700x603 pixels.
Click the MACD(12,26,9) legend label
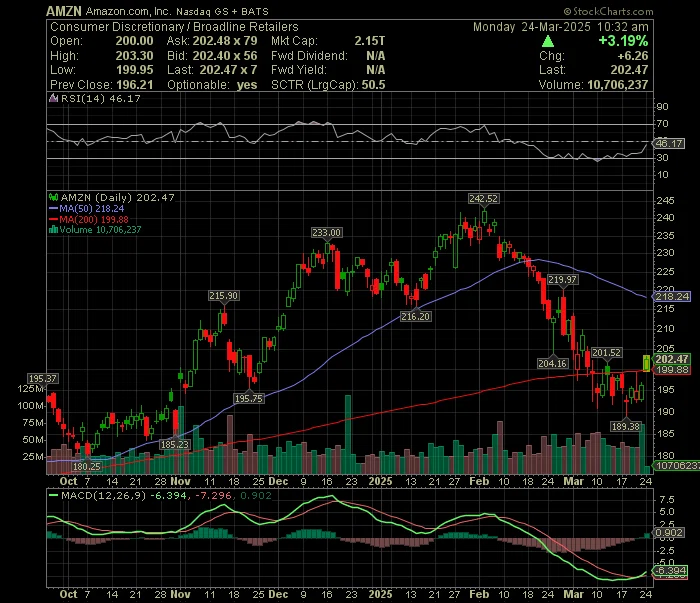tap(104, 495)
